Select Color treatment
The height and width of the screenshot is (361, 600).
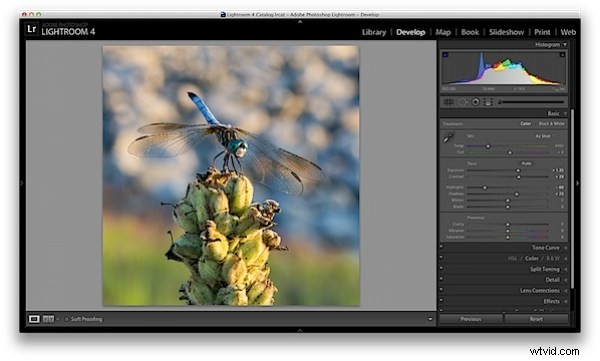pos(526,124)
